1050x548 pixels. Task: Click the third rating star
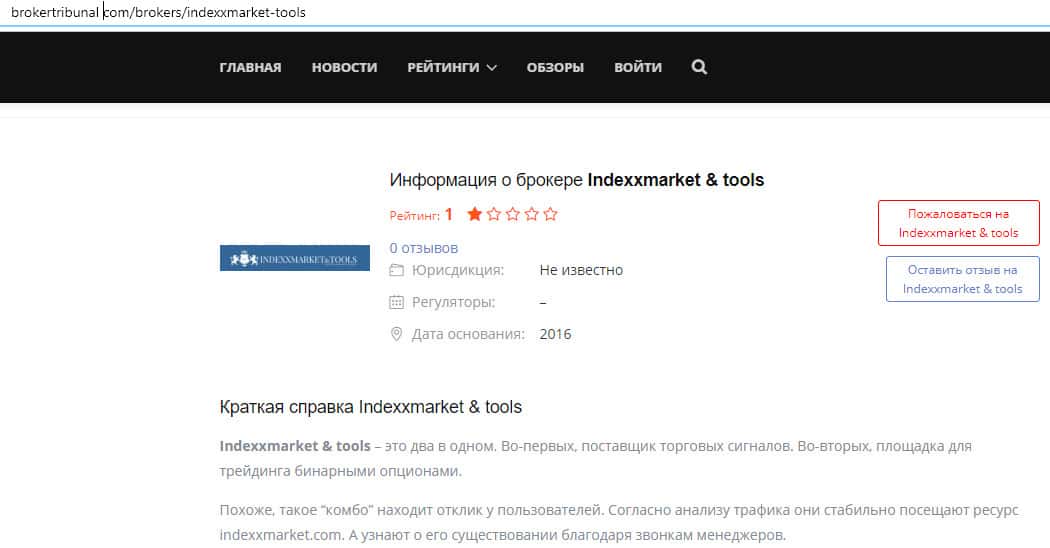pos(512,214)
